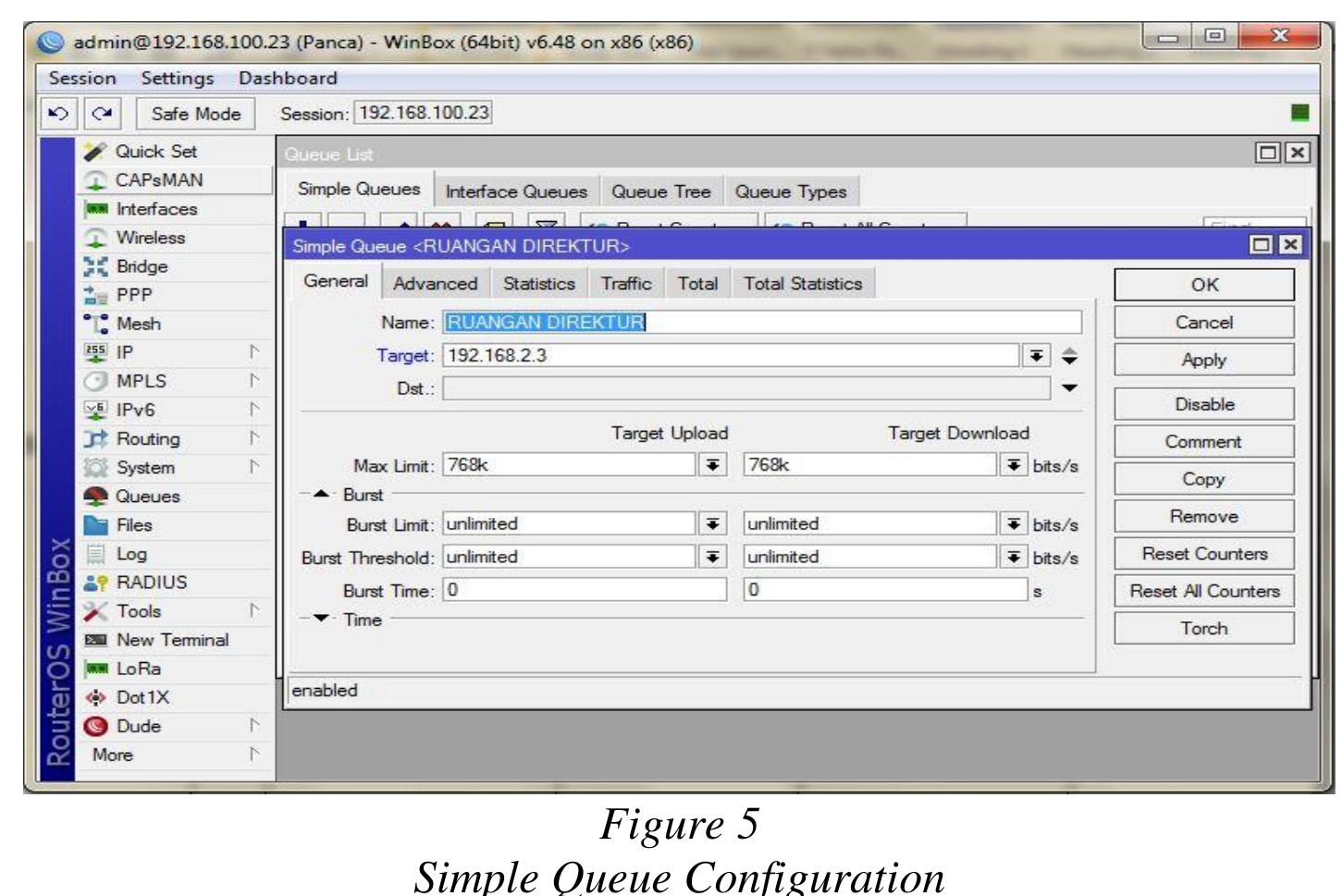Screen dimensions: 1343x896
Task: Toggle Safe Mode
Action: click(x=195, y=114)
